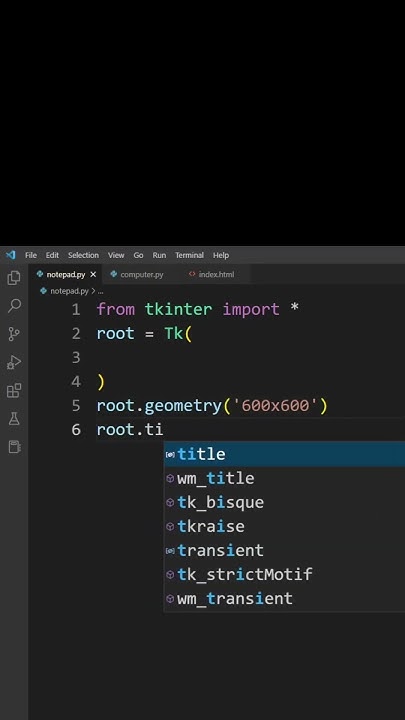Select the tkraise autocomplete suggestion
The image size is (405, 720).
284,526
